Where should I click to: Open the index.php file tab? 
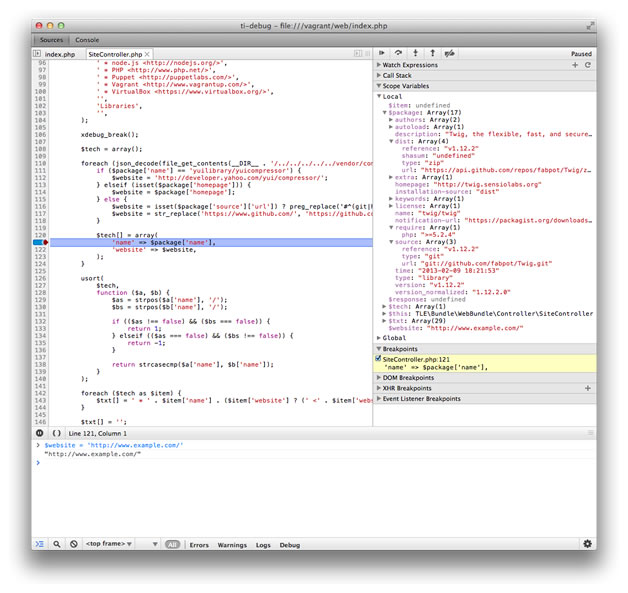coord(59,53)
